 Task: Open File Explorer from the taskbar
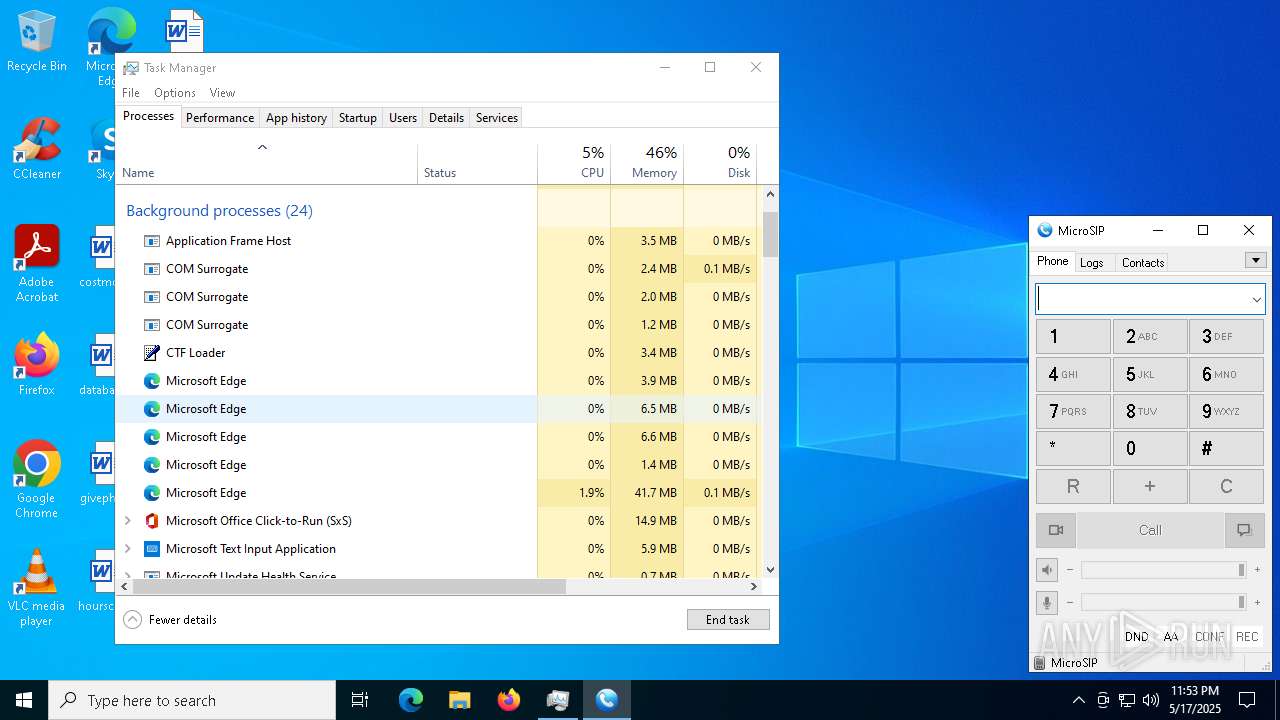459,700
